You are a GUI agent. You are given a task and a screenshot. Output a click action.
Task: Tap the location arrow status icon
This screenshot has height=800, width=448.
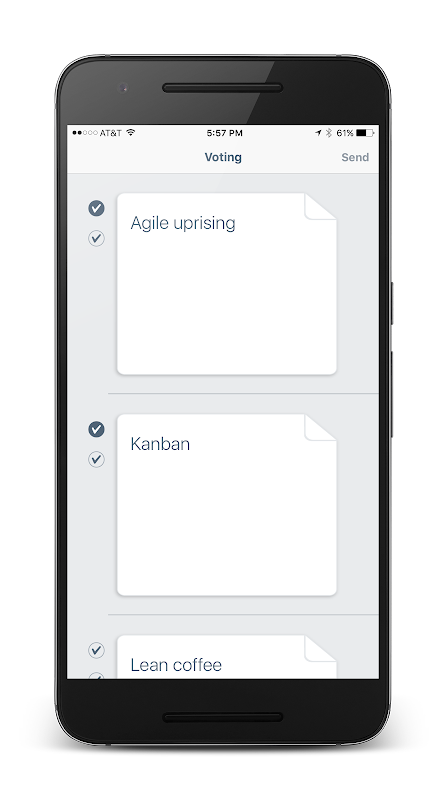pos(318,133)
